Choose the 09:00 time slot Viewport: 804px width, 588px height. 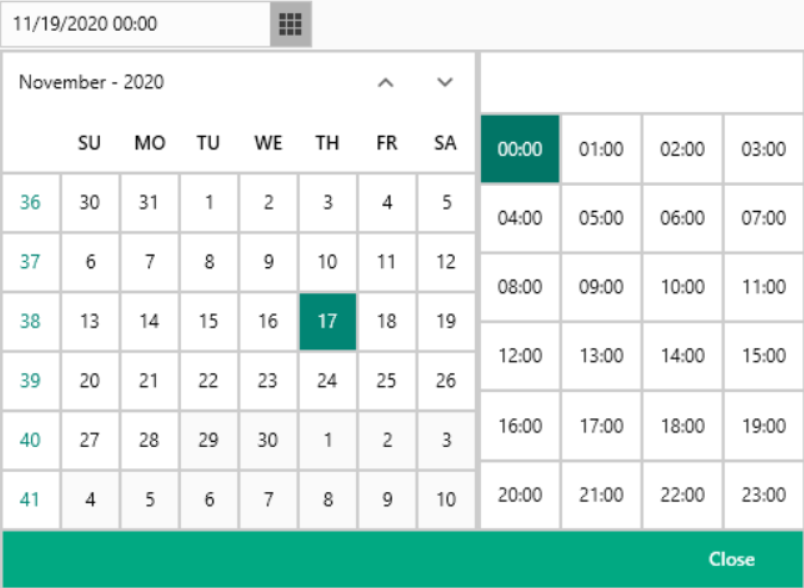[x=601, y=287]
